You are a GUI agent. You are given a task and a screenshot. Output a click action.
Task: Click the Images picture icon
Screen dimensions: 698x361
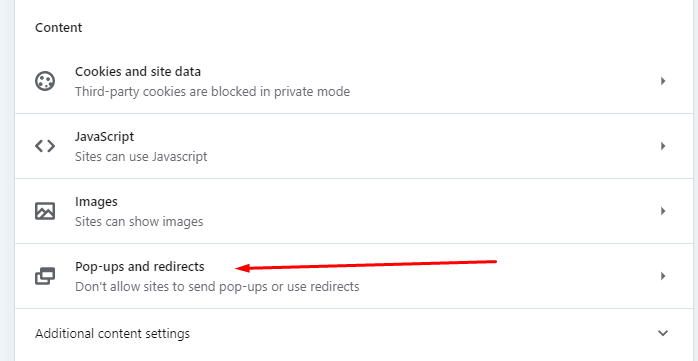[45, 211]
